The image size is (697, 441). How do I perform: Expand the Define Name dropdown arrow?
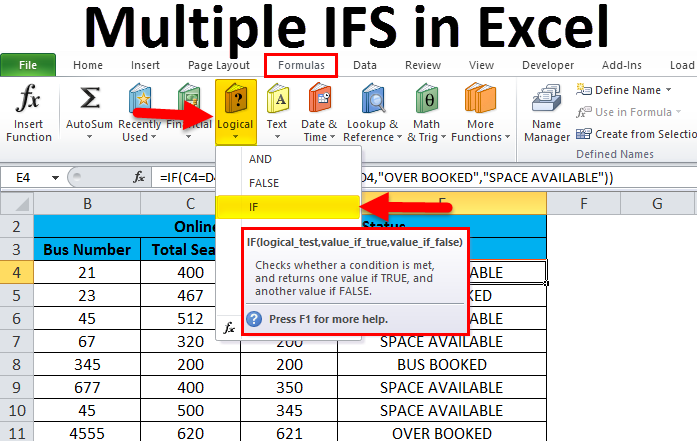[669, 90]
